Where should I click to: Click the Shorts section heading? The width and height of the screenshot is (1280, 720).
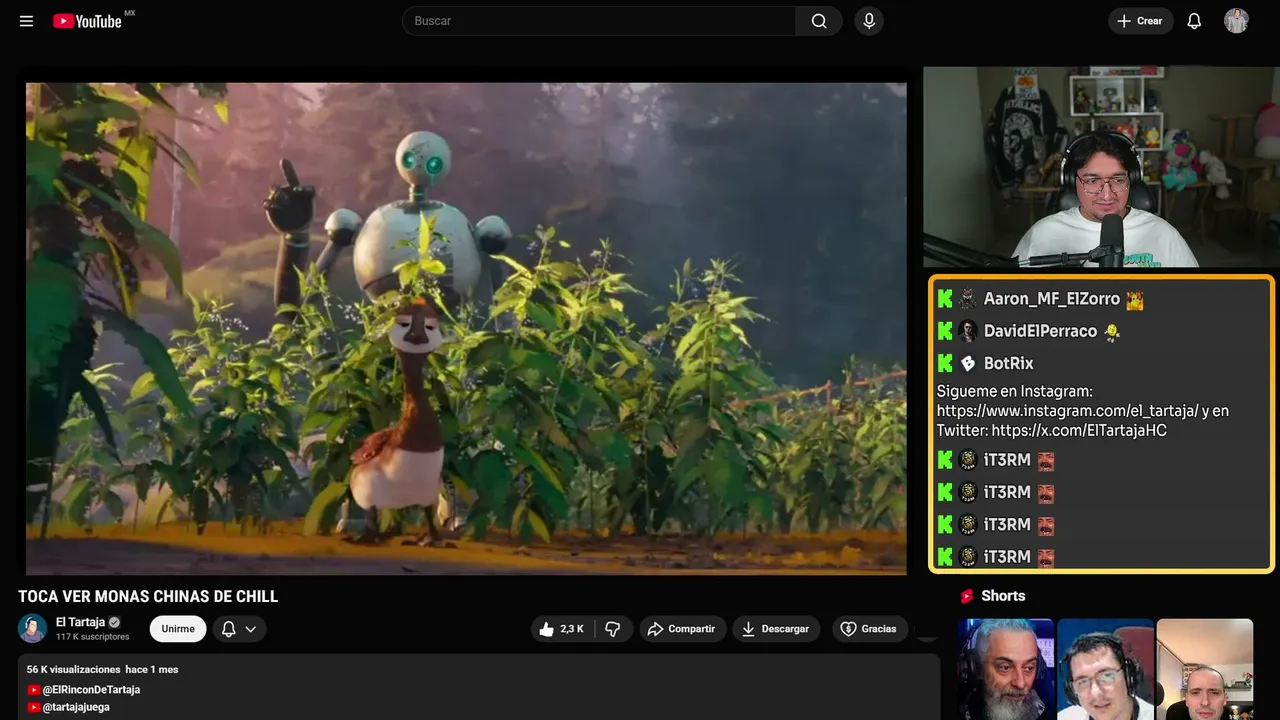click(1003, 596)
